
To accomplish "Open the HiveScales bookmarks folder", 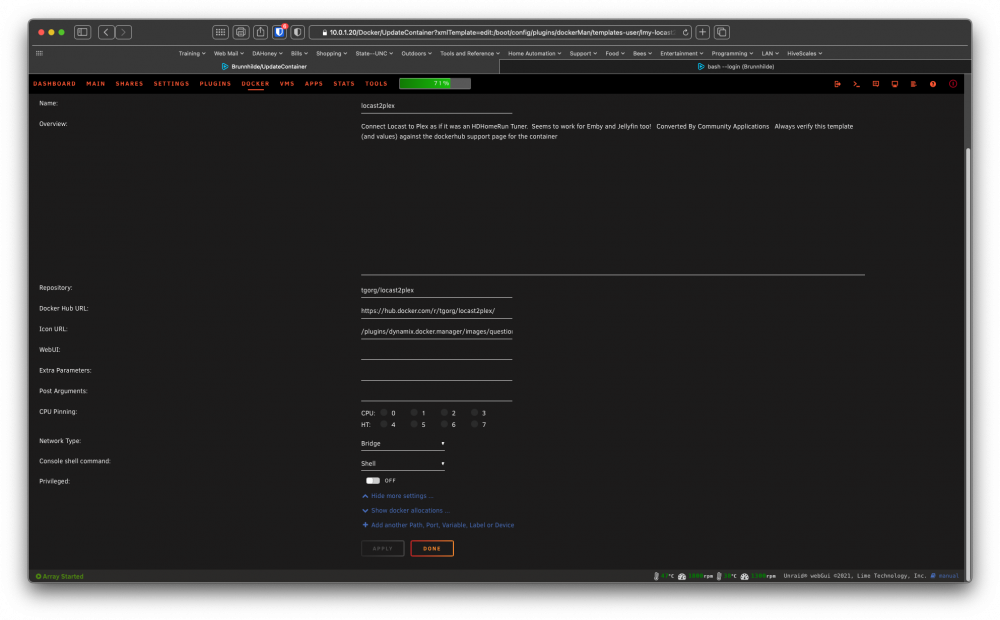I will 804,54.
